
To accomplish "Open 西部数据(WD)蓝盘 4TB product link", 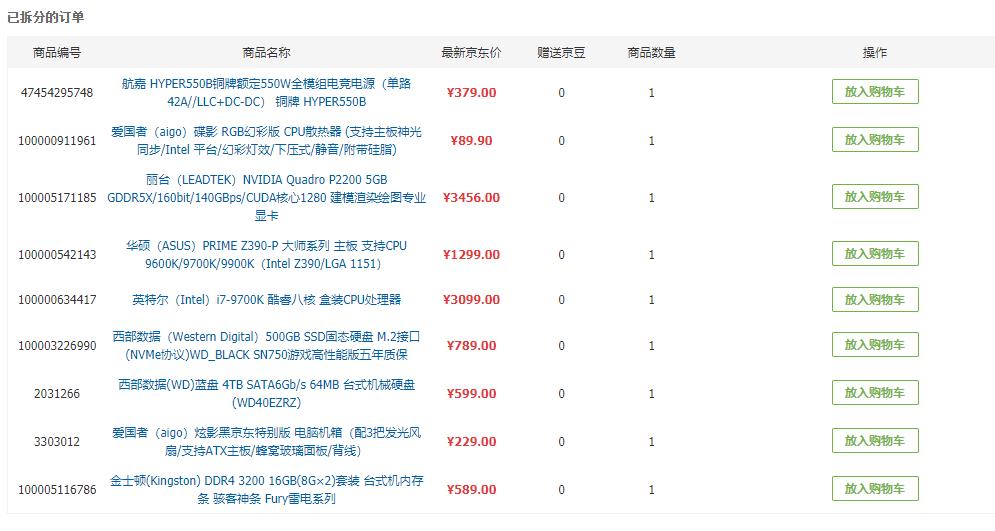I will (x=267, y=393).
